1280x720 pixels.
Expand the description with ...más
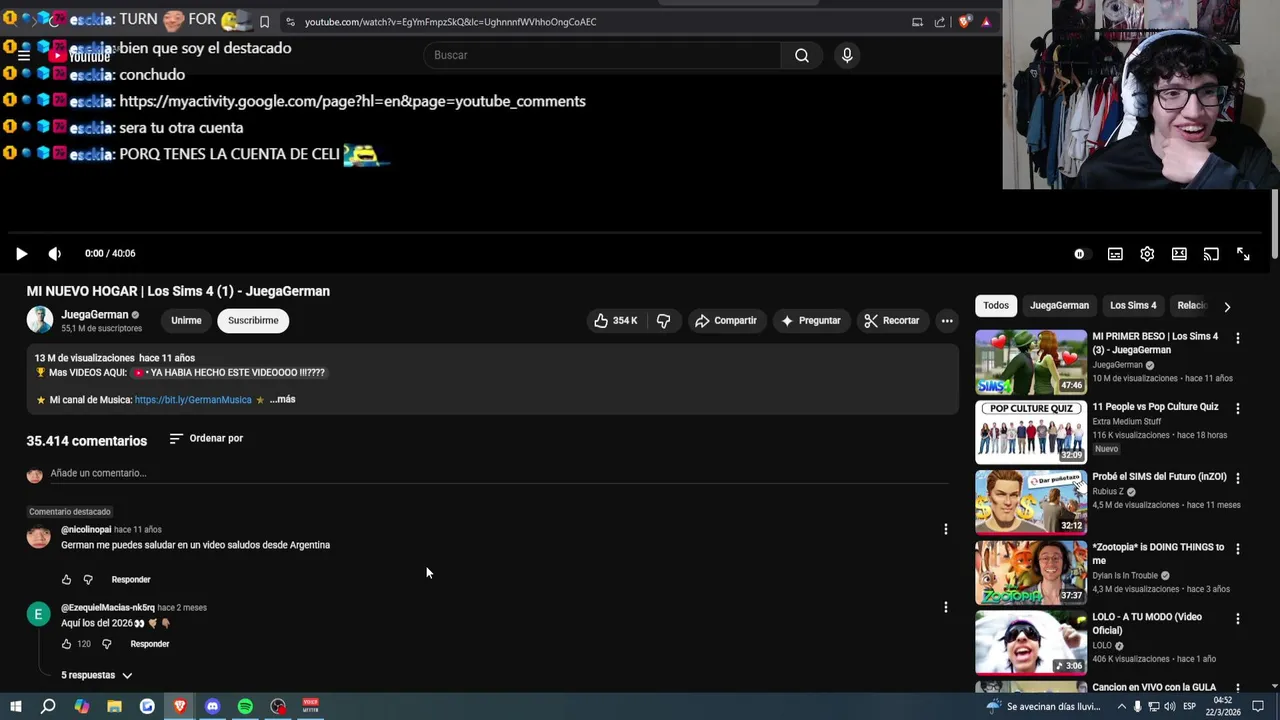coord(282,400)
